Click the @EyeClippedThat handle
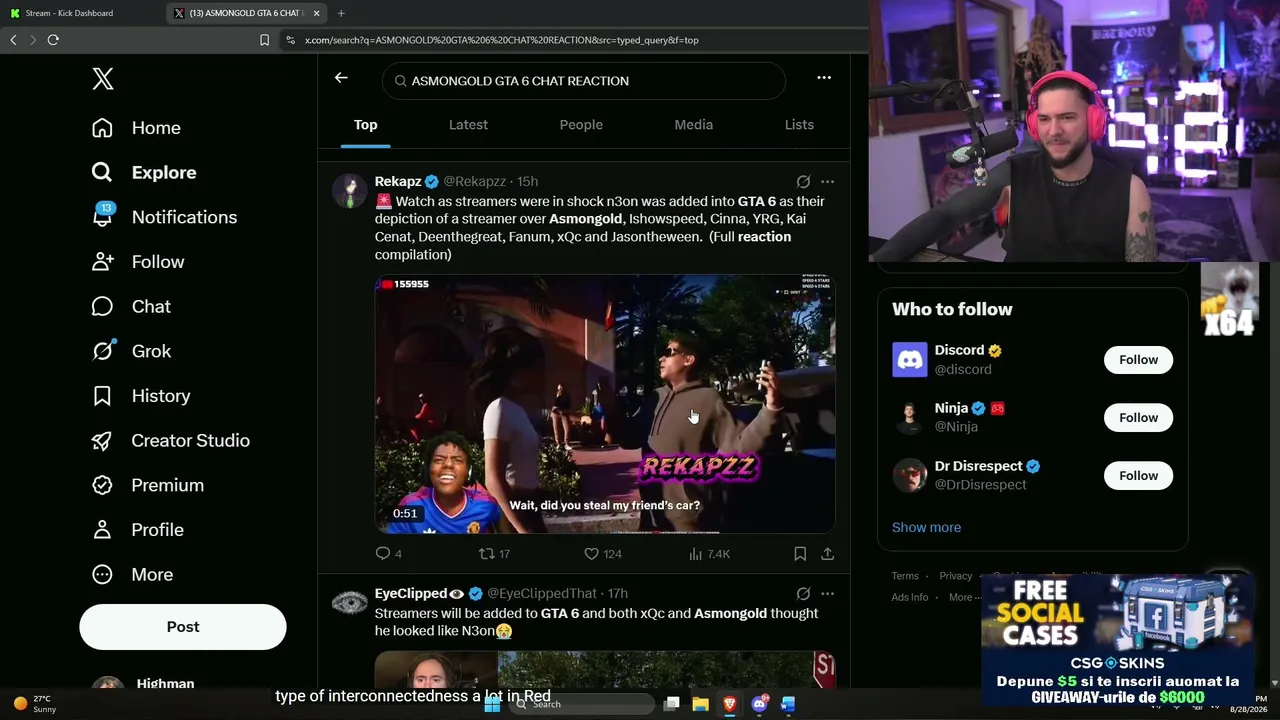 [542, 593]
